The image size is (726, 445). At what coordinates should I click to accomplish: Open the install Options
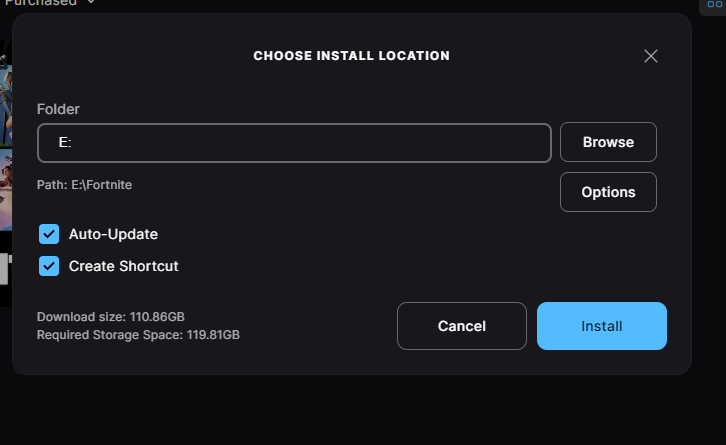click(608, 192)
